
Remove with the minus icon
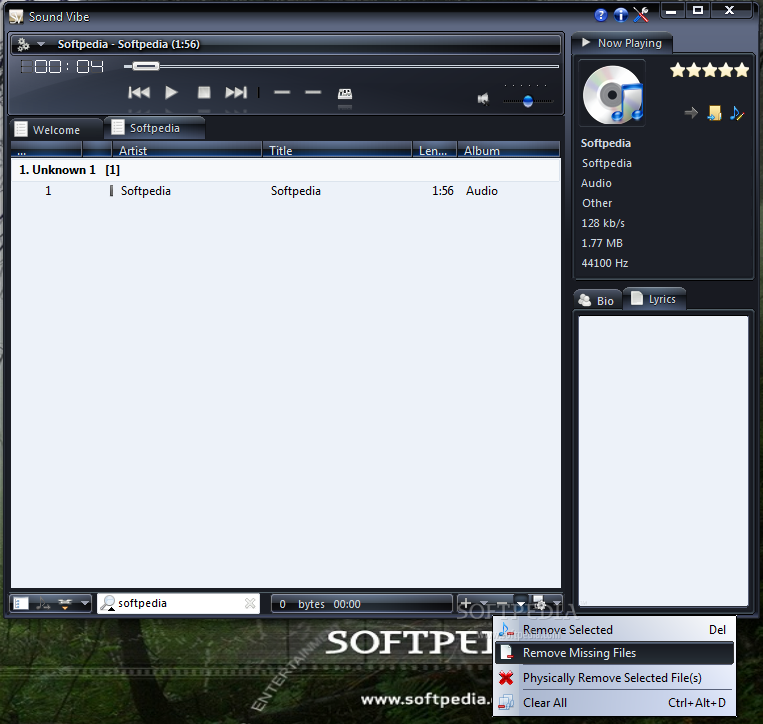502,604
